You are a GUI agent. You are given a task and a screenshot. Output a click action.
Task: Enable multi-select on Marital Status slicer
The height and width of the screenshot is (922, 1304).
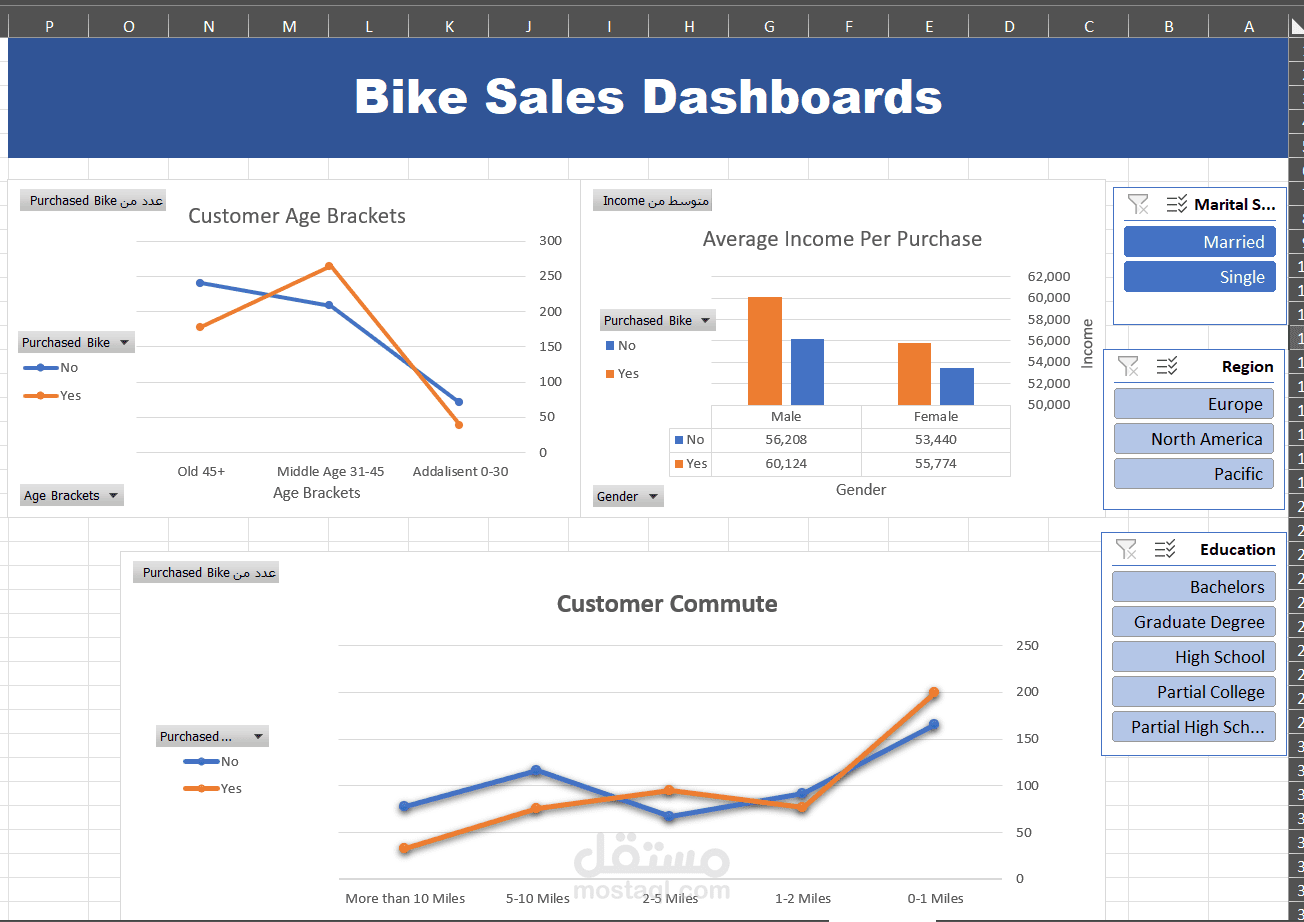(1176, 204)
